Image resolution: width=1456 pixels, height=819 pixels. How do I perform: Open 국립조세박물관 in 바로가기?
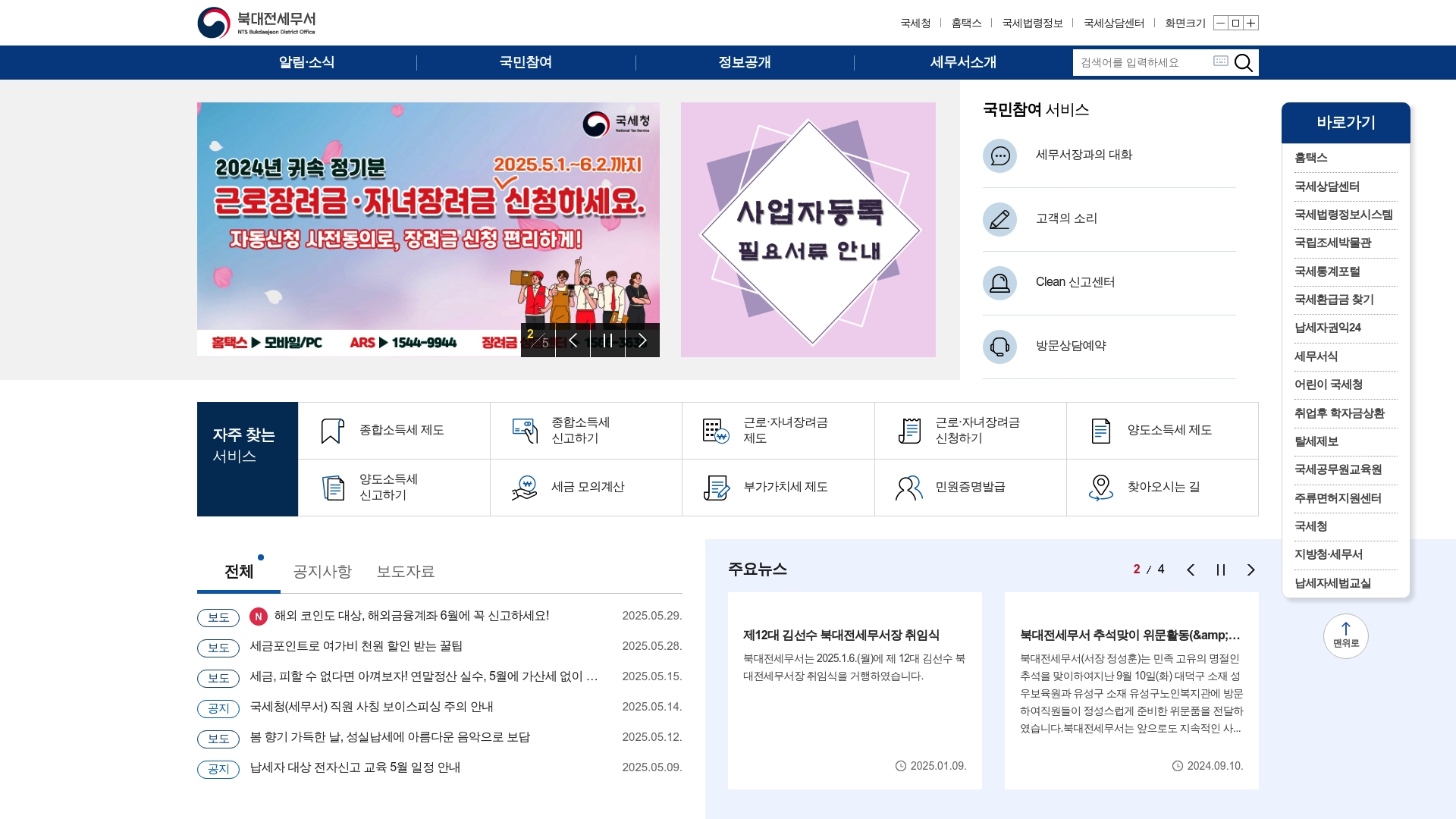[x=1332, y=243]
